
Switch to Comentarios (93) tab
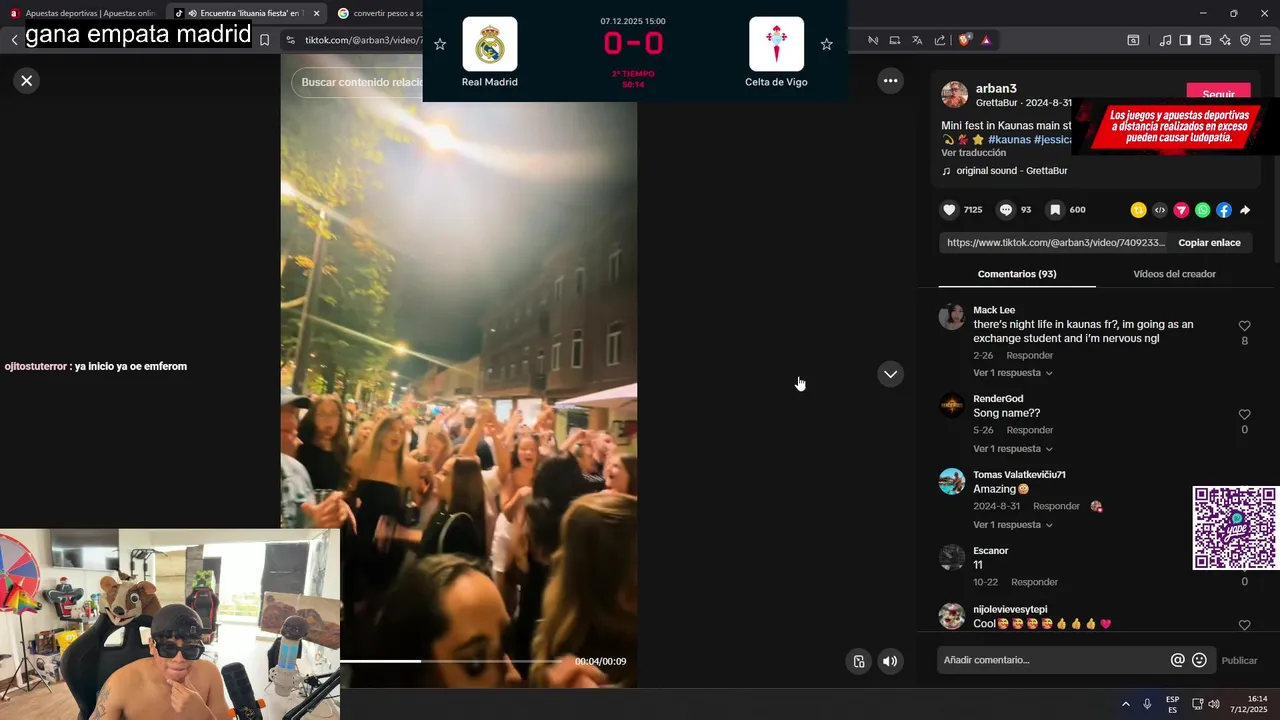(x=1017, y=274)
